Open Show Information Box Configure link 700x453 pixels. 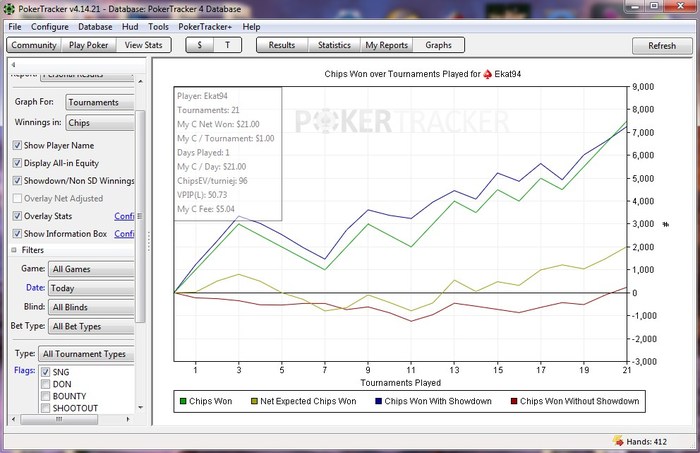point(124,234)
